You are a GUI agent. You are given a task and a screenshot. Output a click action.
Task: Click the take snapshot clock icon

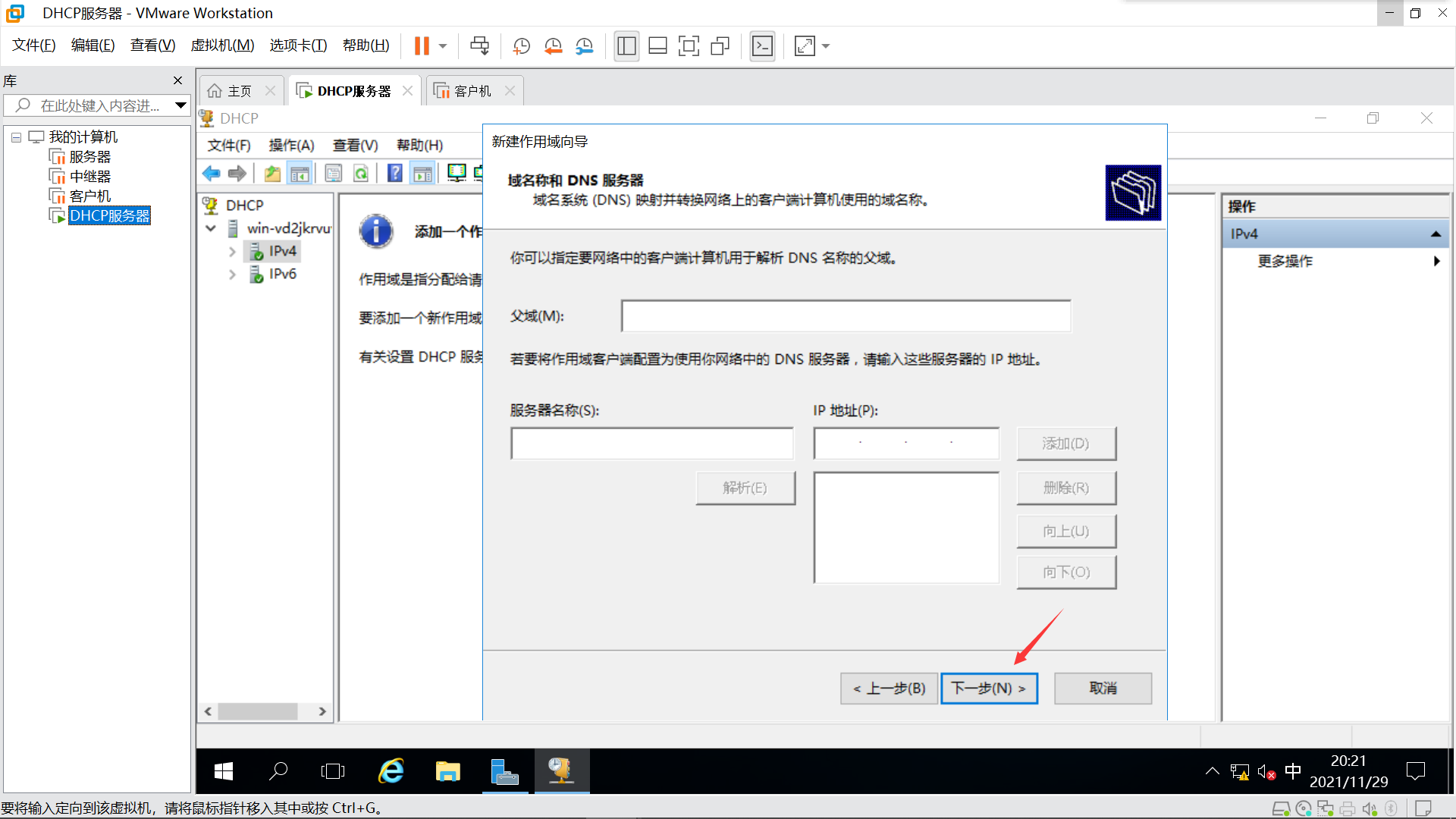[x=521, y=46]
